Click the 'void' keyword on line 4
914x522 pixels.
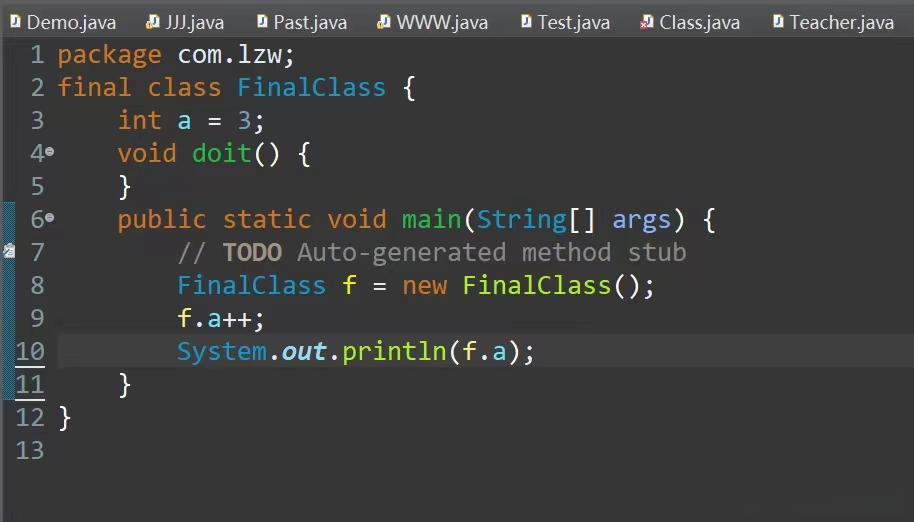pos(147,154)
